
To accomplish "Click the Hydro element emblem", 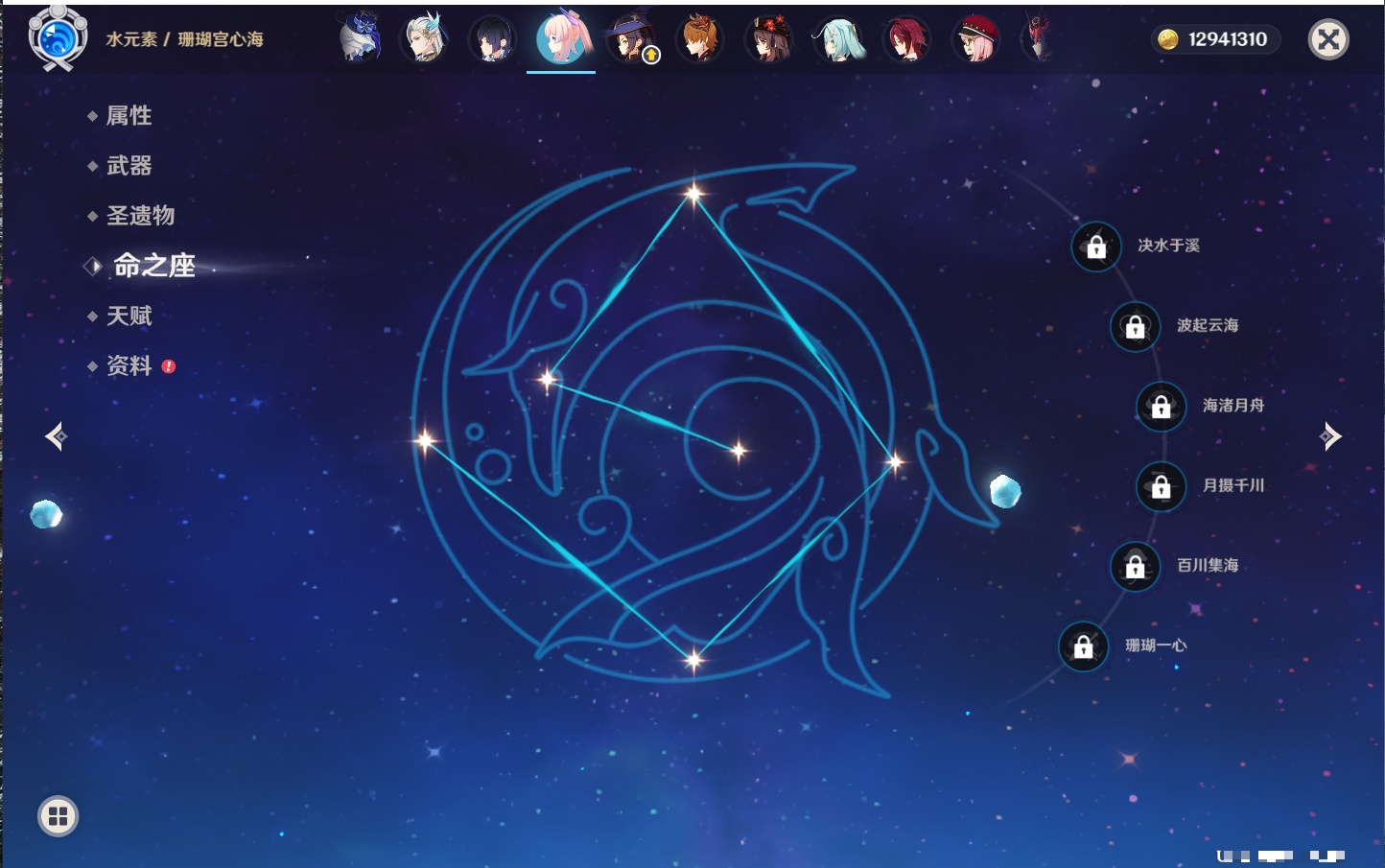I will pyautogui.click(x=58, y=38).
